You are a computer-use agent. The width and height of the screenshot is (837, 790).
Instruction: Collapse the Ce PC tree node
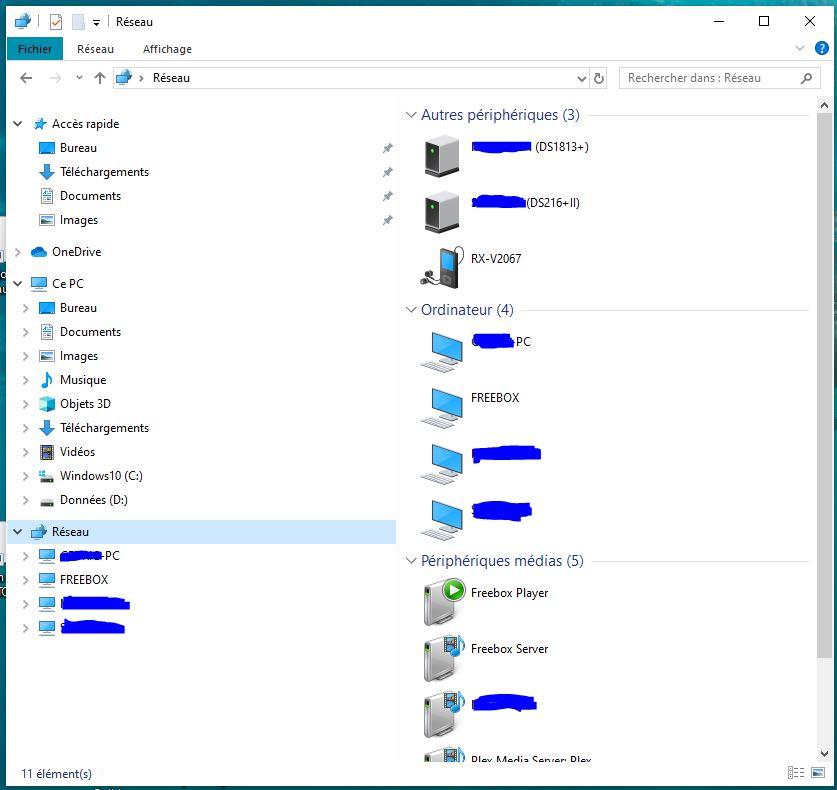tap(18, 283)
